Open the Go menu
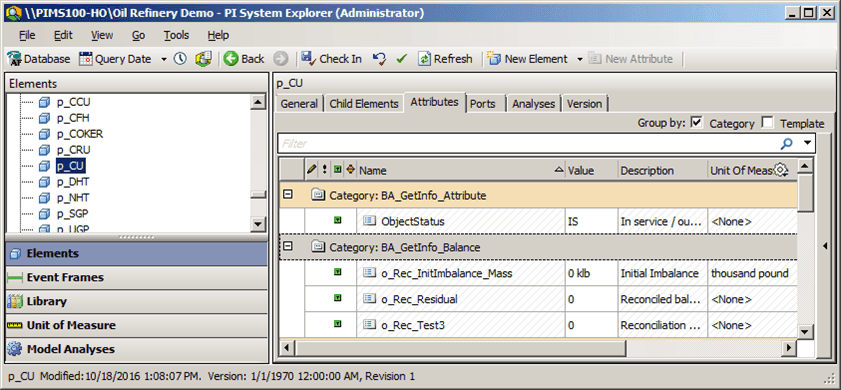 [x=139, y=35]
